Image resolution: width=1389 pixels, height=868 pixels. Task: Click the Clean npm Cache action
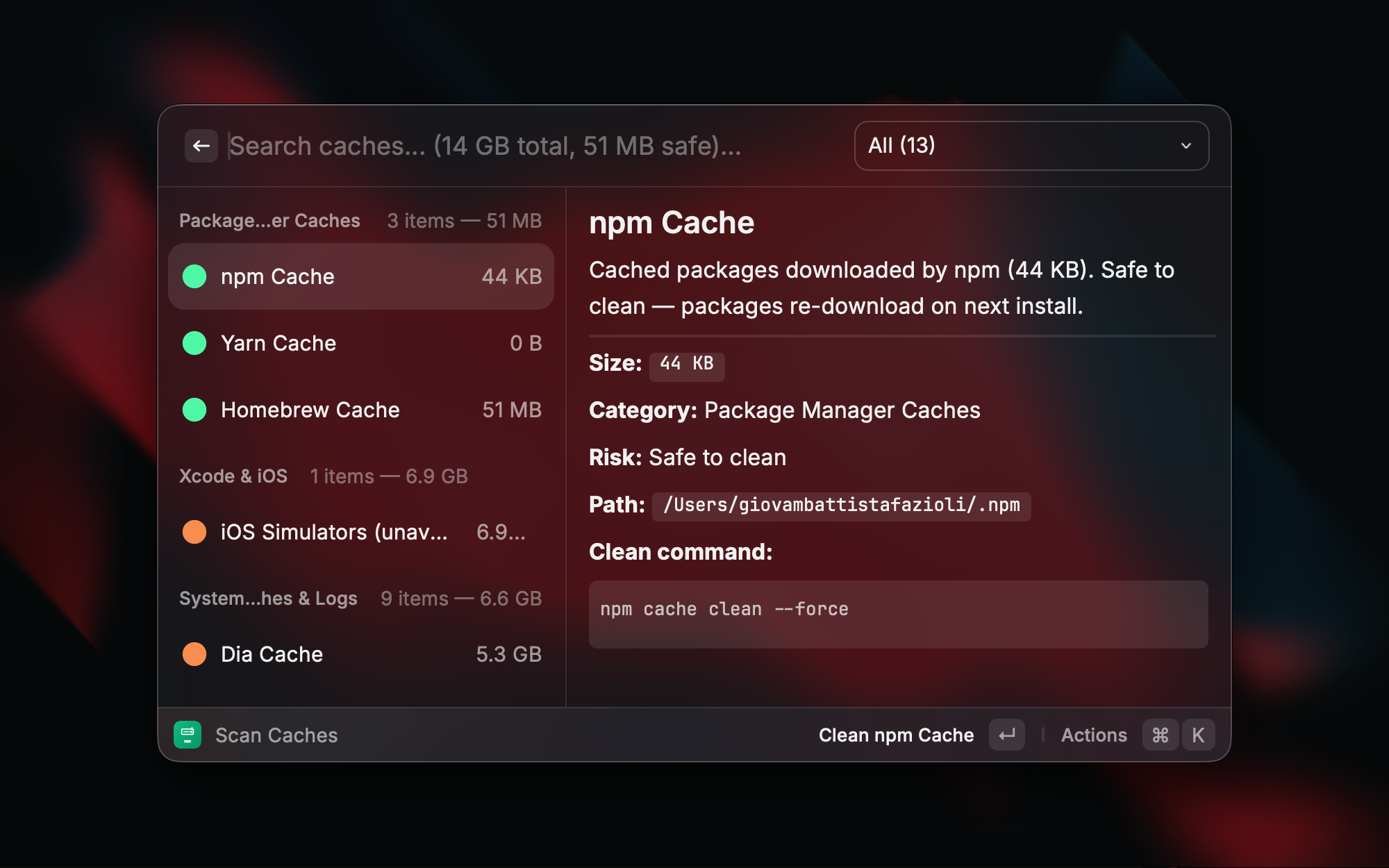896,735
